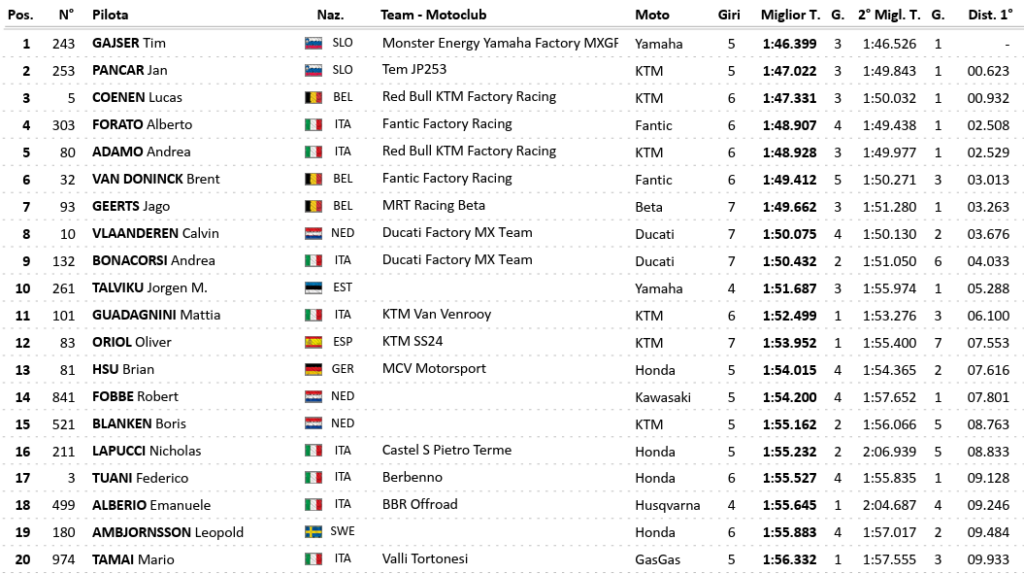The height and width of the screenshot is (574, 1024).
Task: Click the German flag next to Brian Hsu
Action: click(312, 369)
